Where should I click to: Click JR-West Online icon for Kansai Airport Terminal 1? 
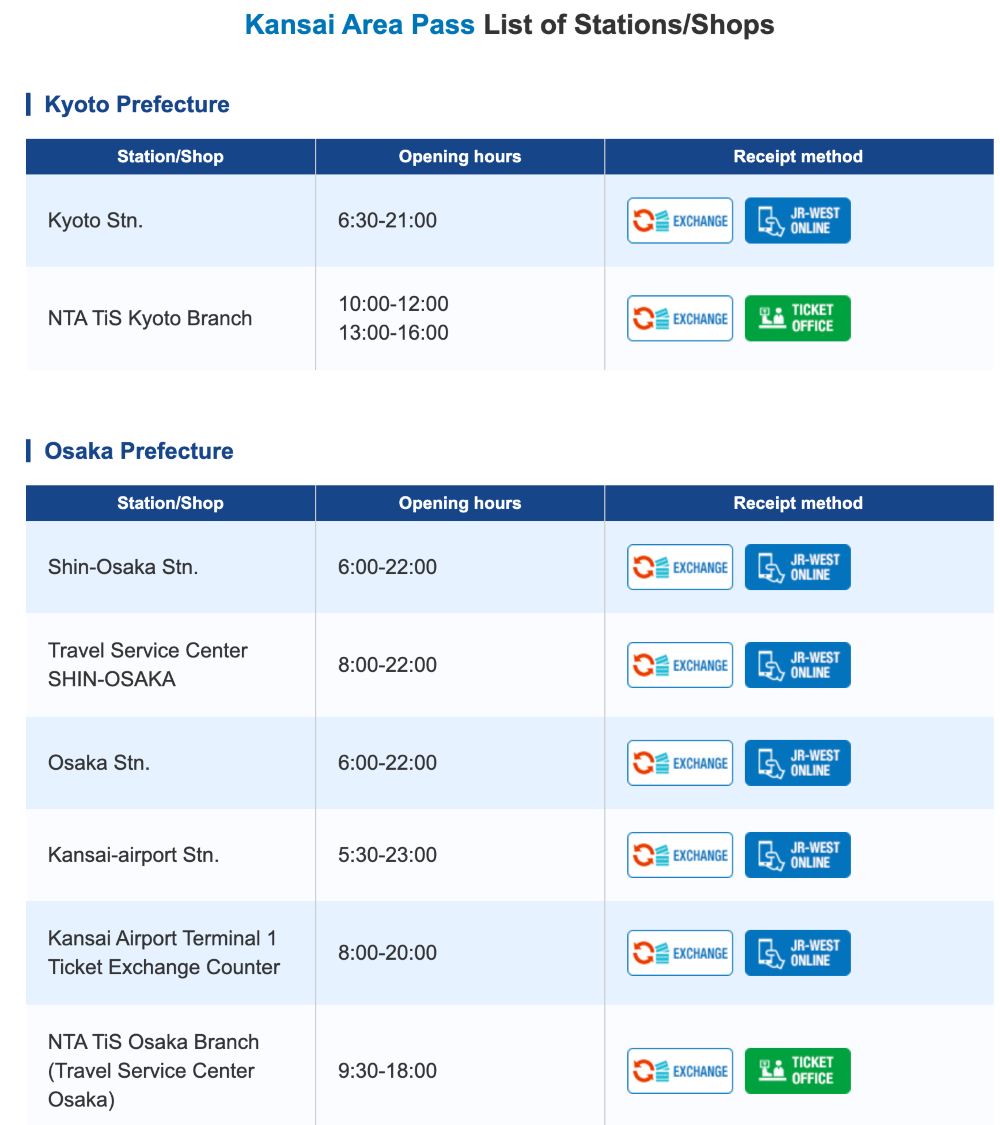click(x=797, y=953)
